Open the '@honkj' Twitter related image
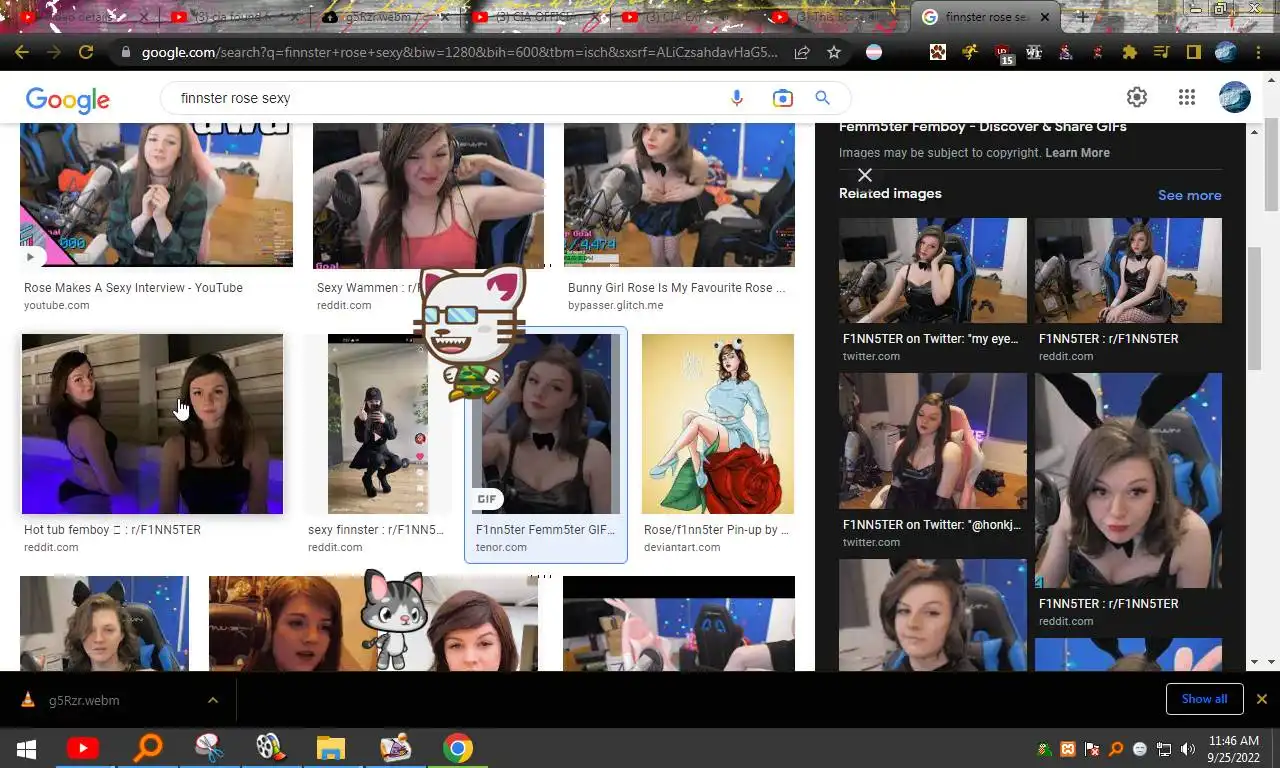This screenshot has width=1280, height=768. (x=933, y=441)
